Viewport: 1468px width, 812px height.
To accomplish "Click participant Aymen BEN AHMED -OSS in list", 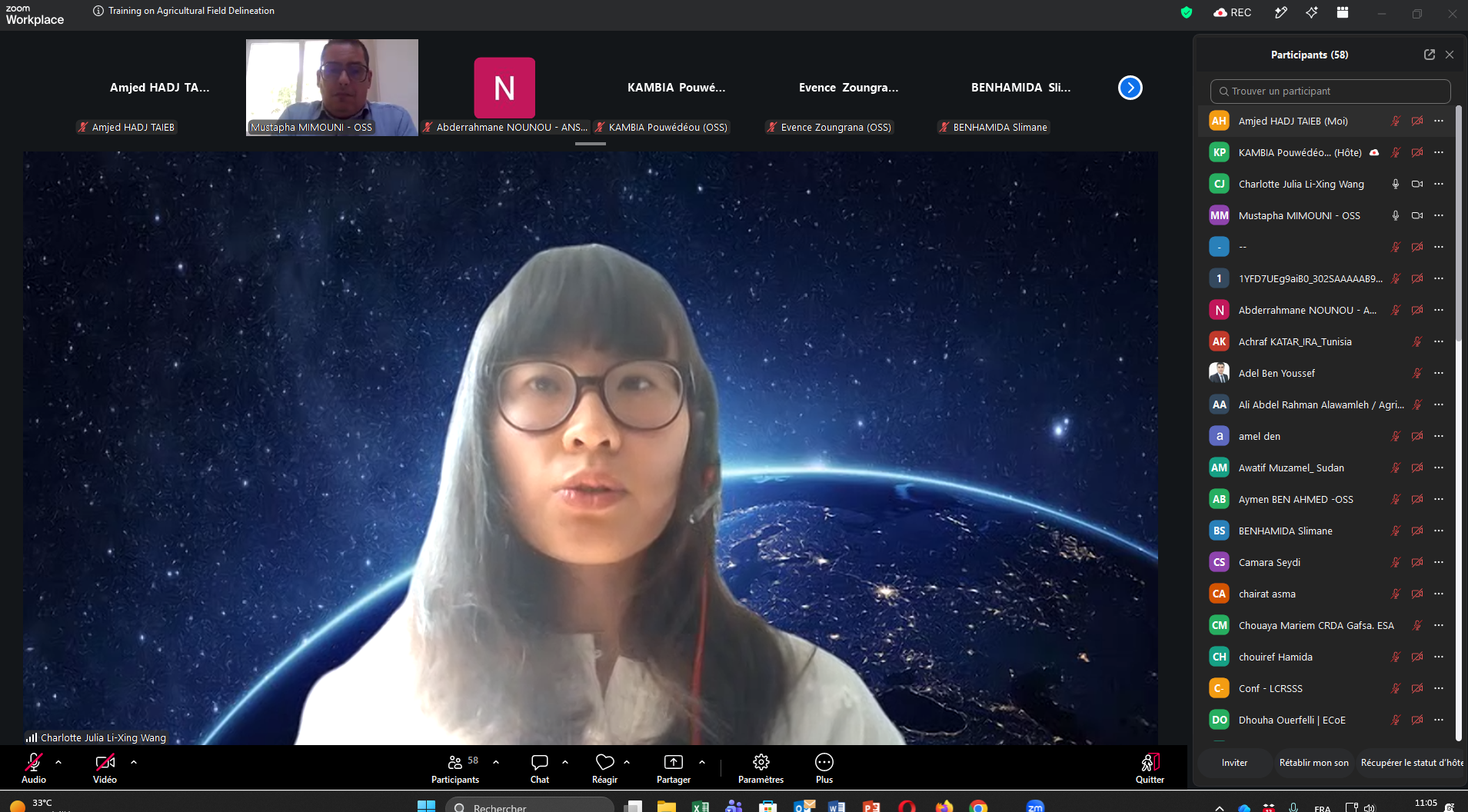I will [x=1327, y=499].
